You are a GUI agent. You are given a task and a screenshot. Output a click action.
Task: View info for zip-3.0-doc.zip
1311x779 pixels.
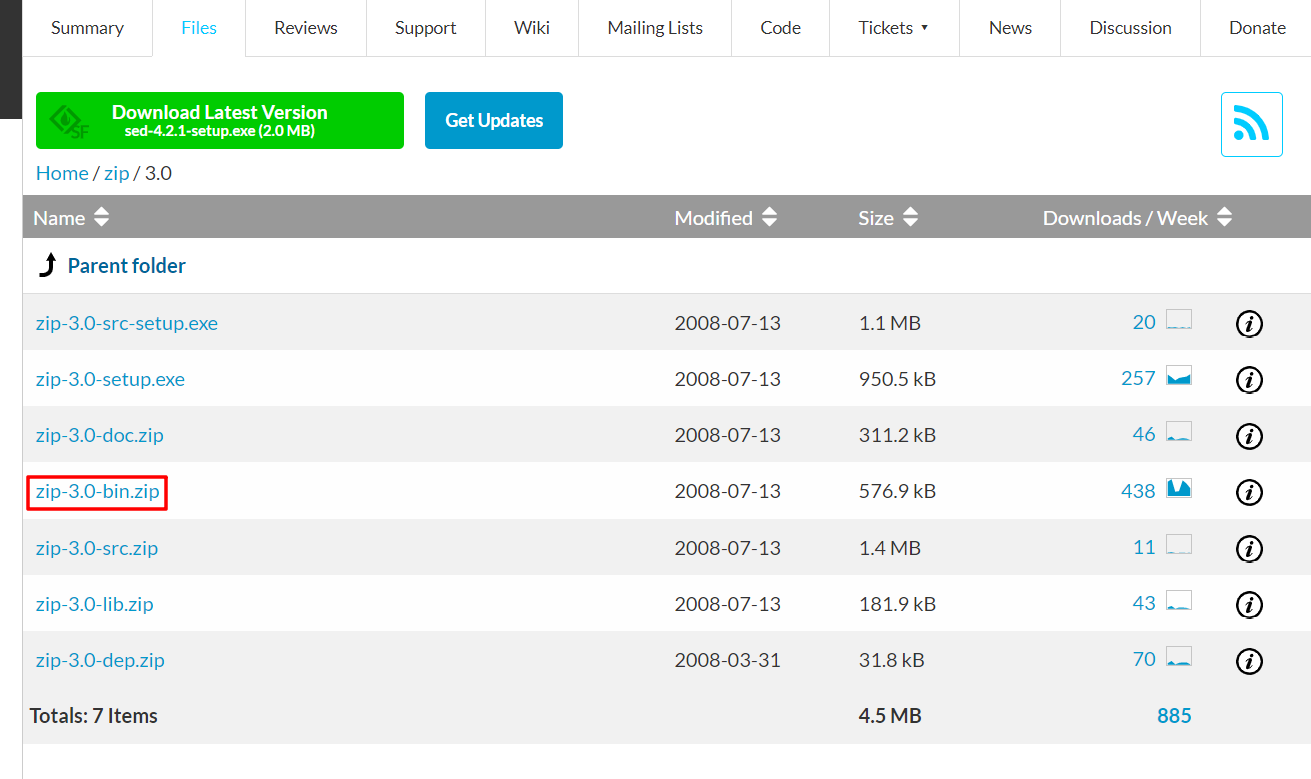point(1248,436)
